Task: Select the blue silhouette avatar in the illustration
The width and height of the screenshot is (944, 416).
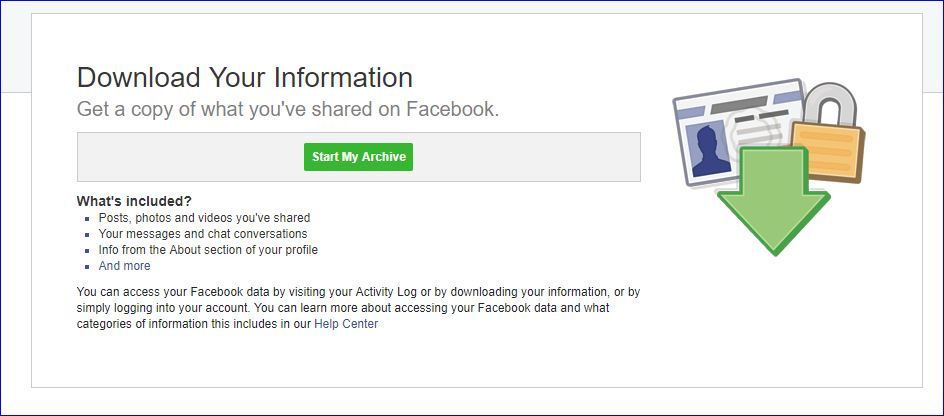Action: 709,151
